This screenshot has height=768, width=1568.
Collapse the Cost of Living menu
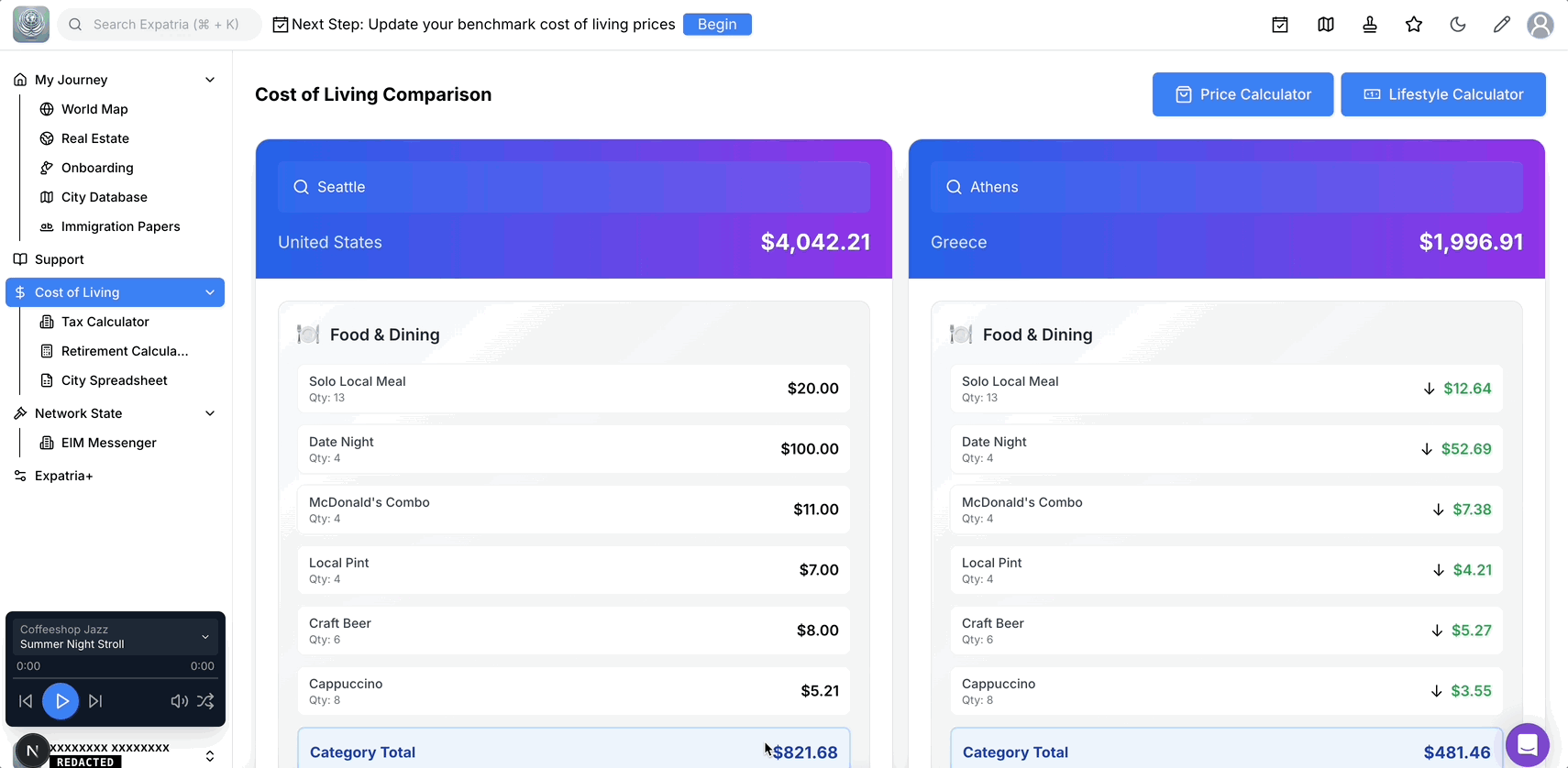[210, 292]
